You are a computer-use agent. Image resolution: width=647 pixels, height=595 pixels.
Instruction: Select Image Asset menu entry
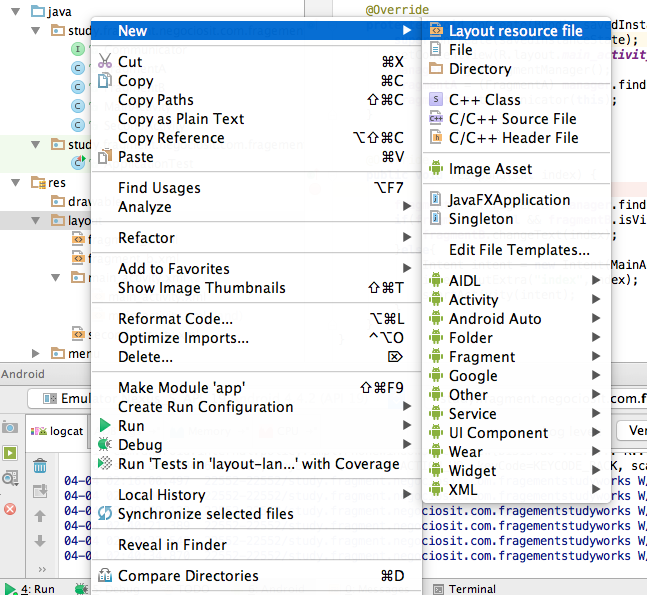tap(490, 169)
